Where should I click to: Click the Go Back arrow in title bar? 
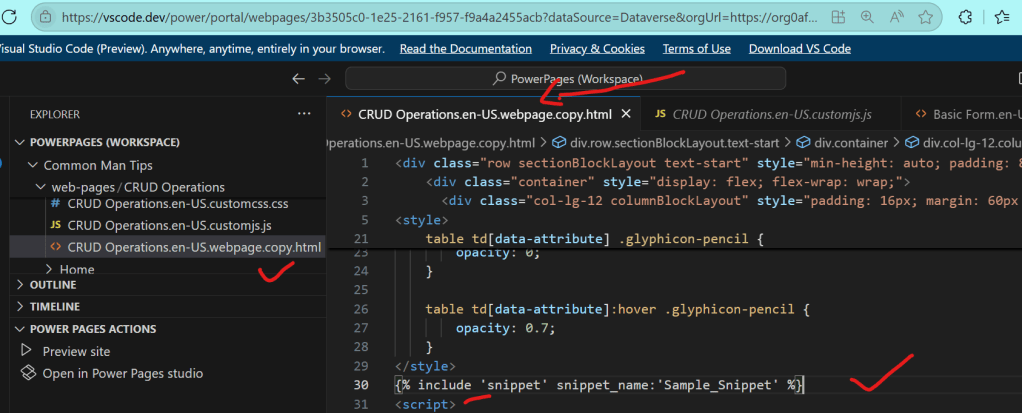point(298,78)
